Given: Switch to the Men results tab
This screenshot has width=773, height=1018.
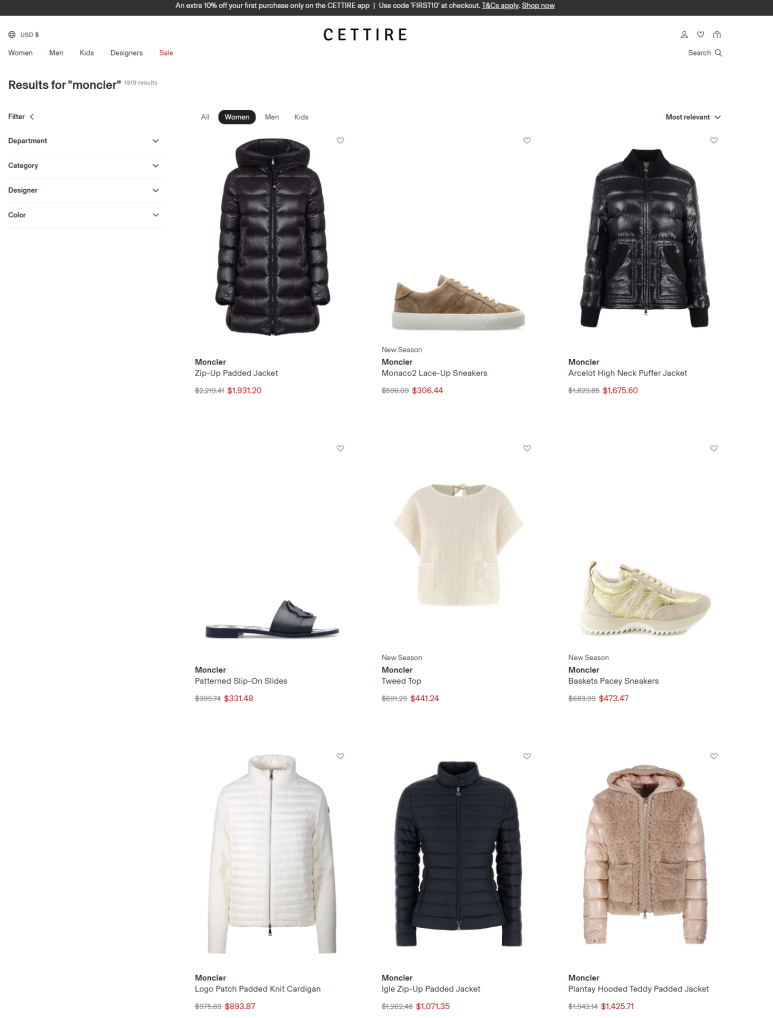Looking at the screenshot, I should pyautogui.click(x=271, y=117).
